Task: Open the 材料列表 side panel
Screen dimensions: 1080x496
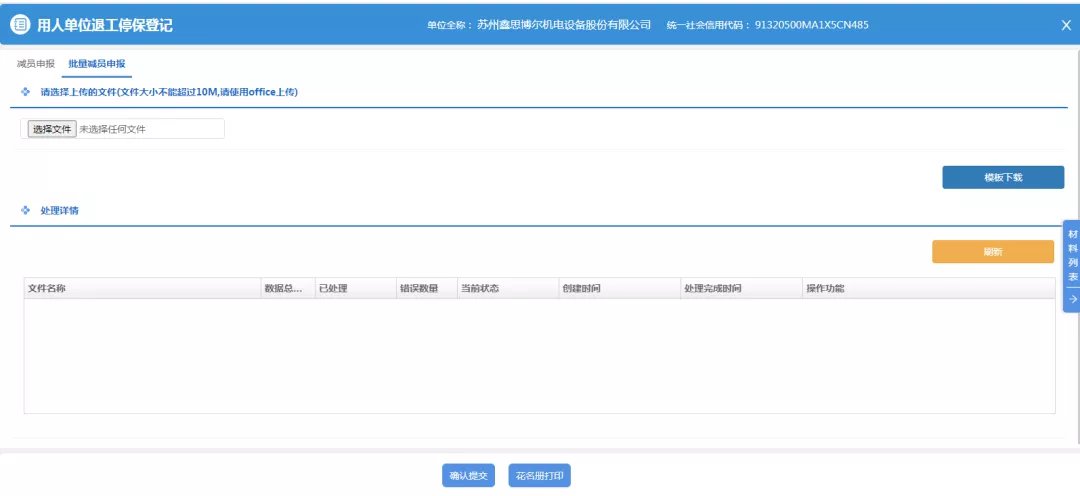Action: coord(1072,255)
